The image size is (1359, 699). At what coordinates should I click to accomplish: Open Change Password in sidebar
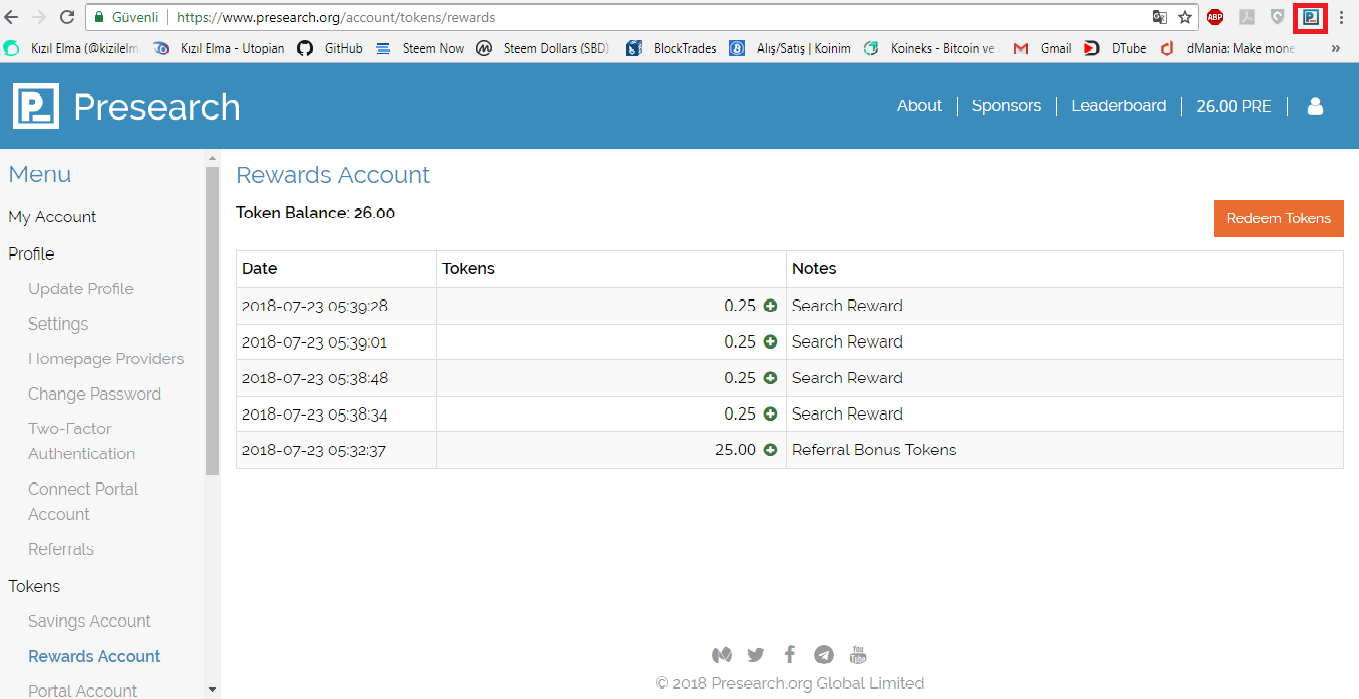coord(94,394)
